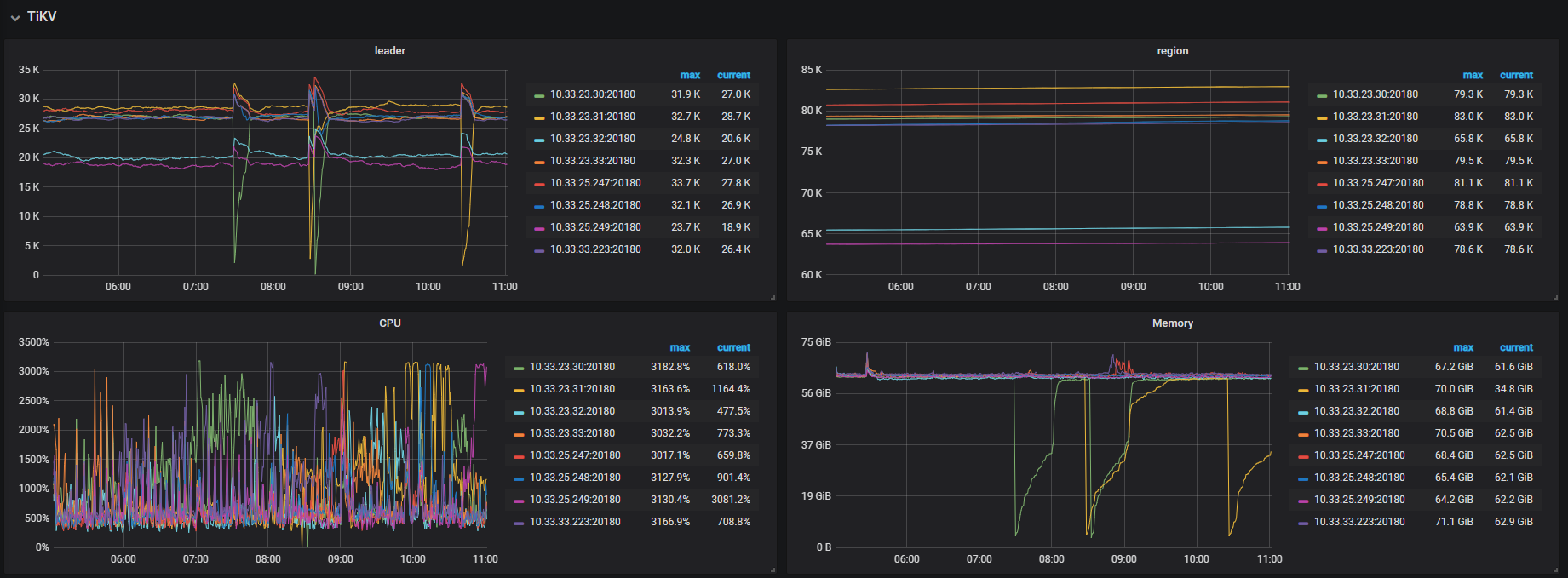Screen dimensions: 1568x578
Task: Click cyan series color icon for 10.33.23.32:20180 in Memory legend
Action: tap(1303, 412)
